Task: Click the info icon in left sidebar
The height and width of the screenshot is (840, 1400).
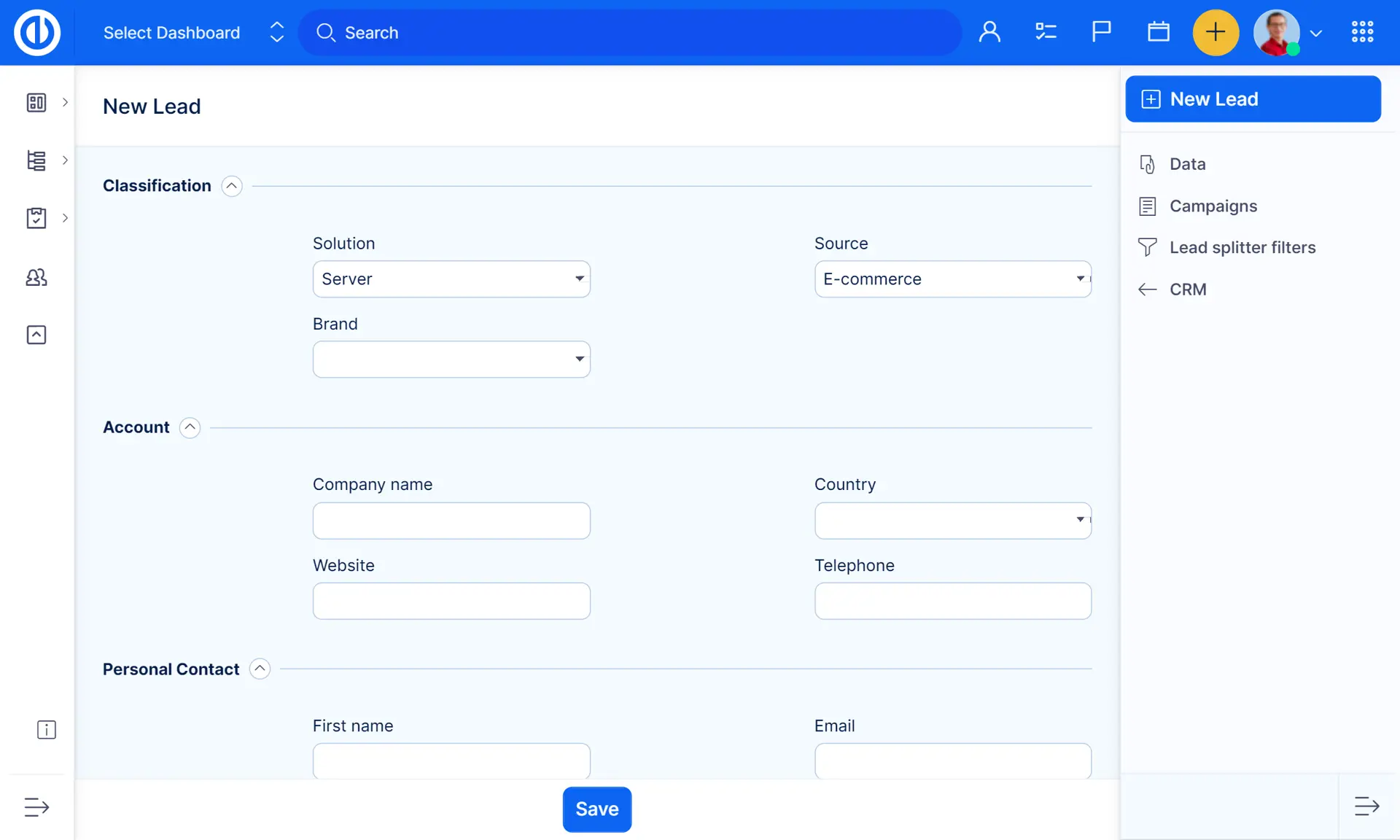Action: click(46, 730)
